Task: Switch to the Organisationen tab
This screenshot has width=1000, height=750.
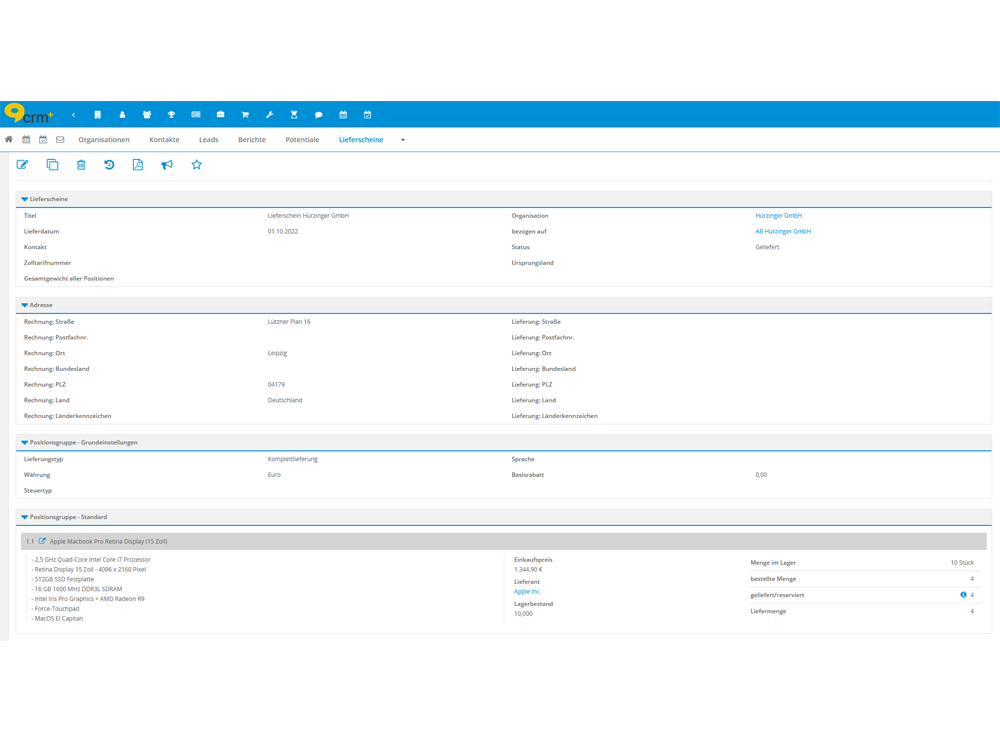Action: click(x=104, y=140)
